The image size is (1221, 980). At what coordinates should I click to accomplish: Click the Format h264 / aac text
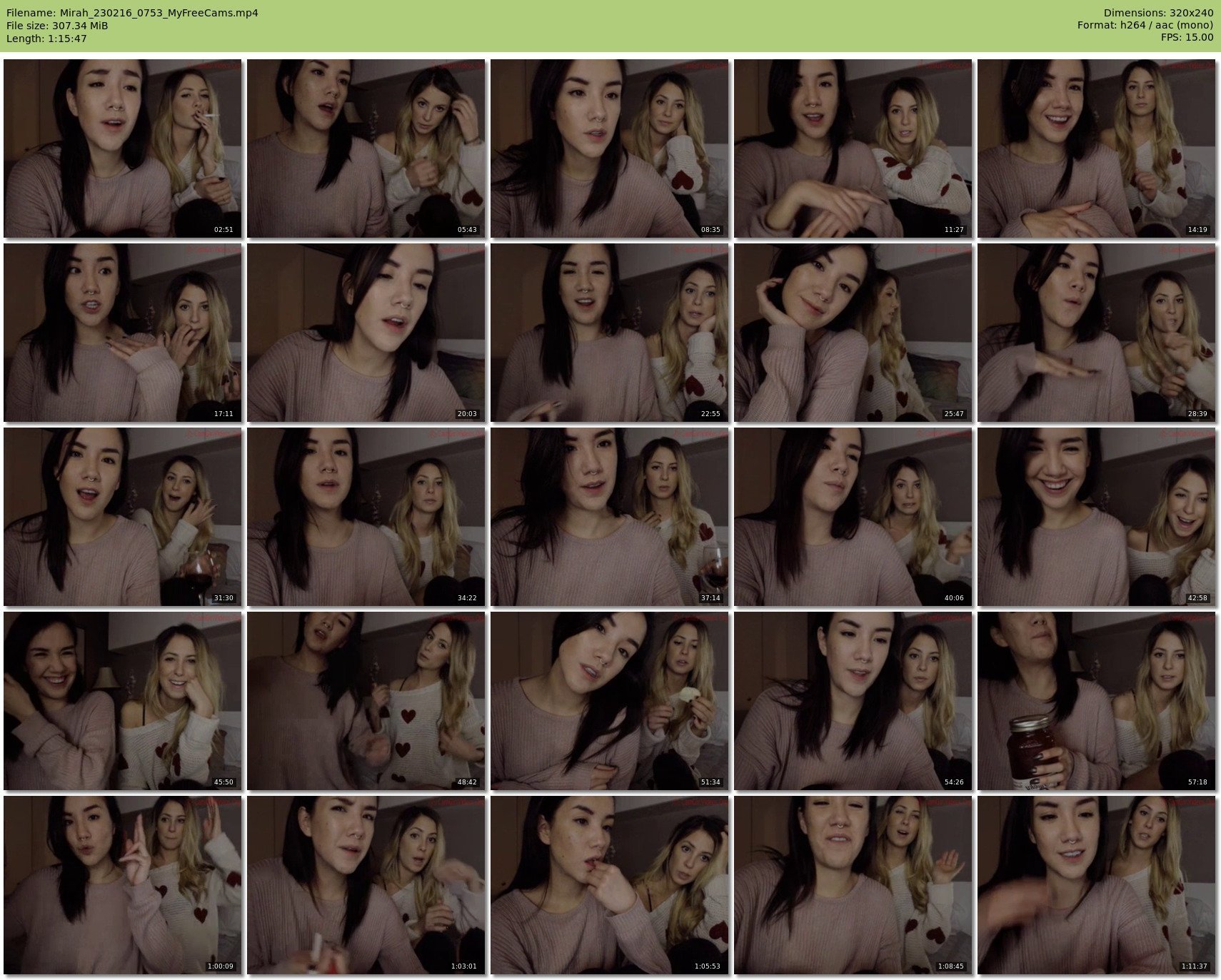click(1145, 25)
